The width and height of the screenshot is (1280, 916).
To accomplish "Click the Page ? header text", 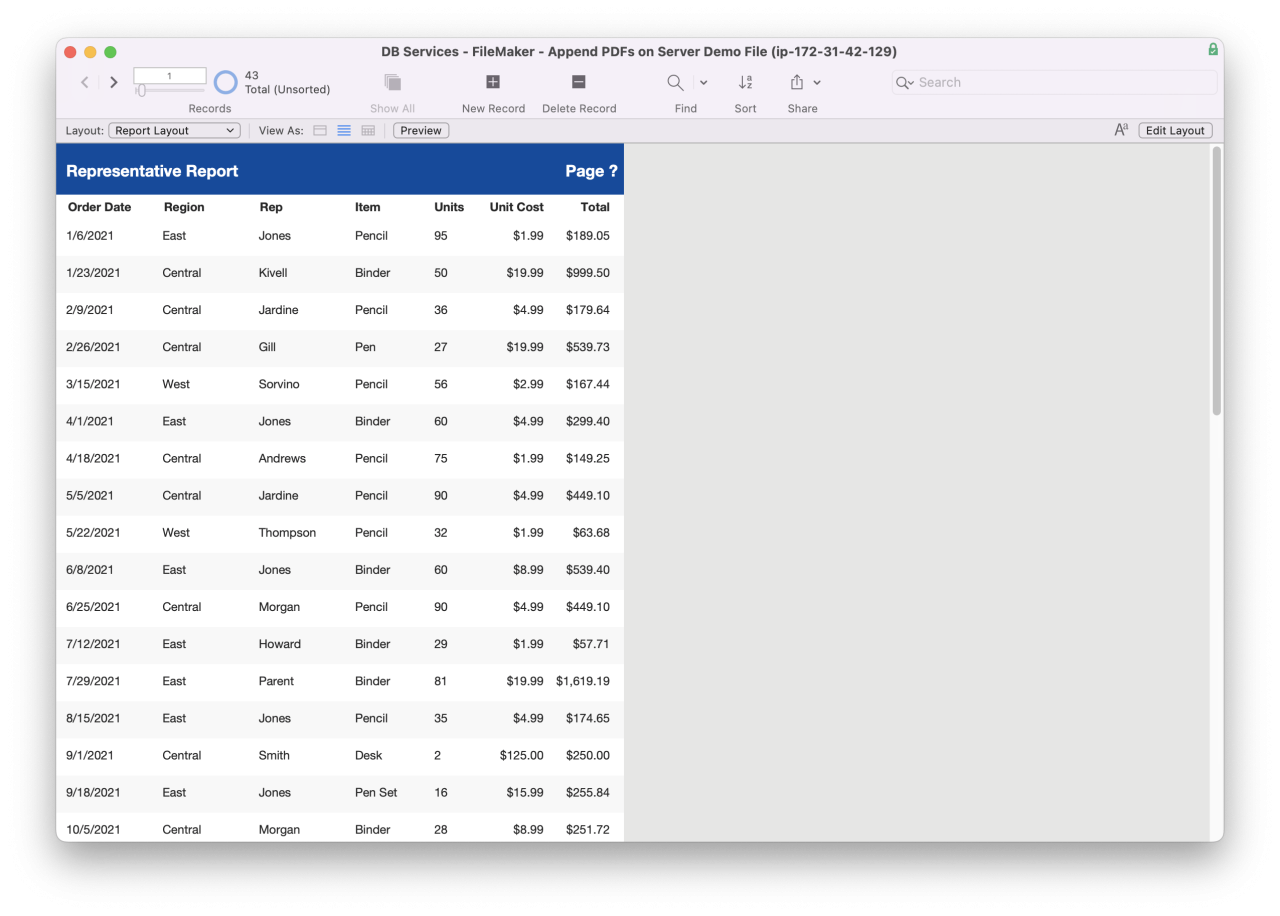I will (591, 171).
